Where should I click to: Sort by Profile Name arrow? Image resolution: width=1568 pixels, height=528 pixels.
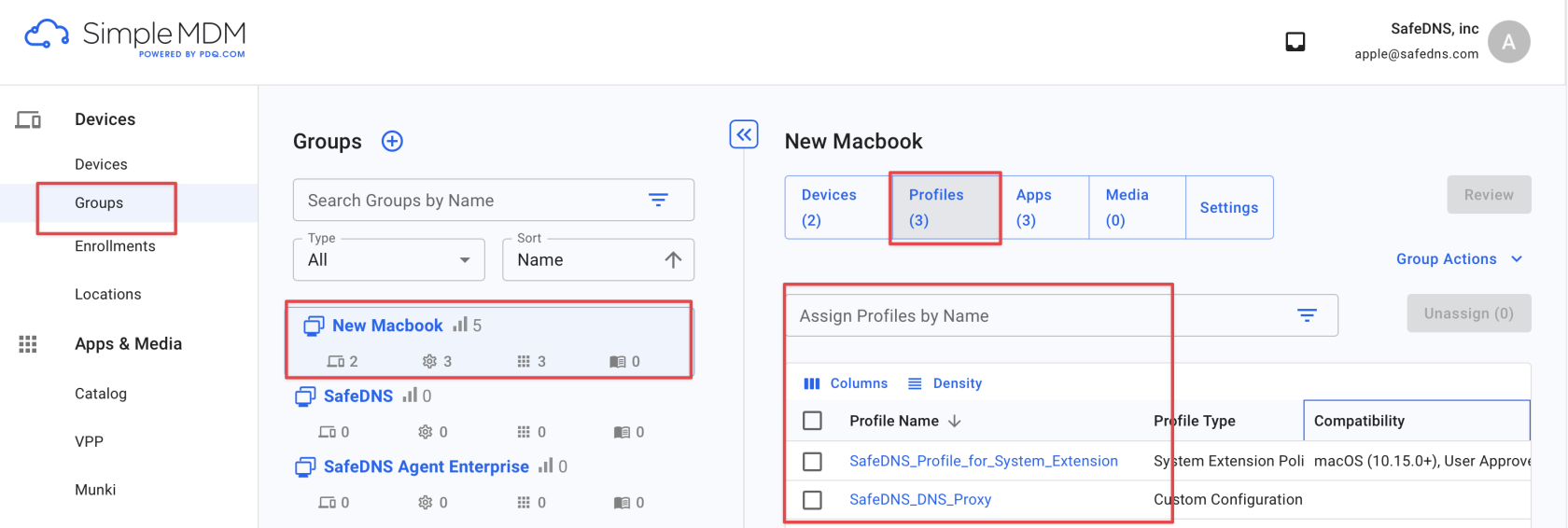(x=954, y=421)
